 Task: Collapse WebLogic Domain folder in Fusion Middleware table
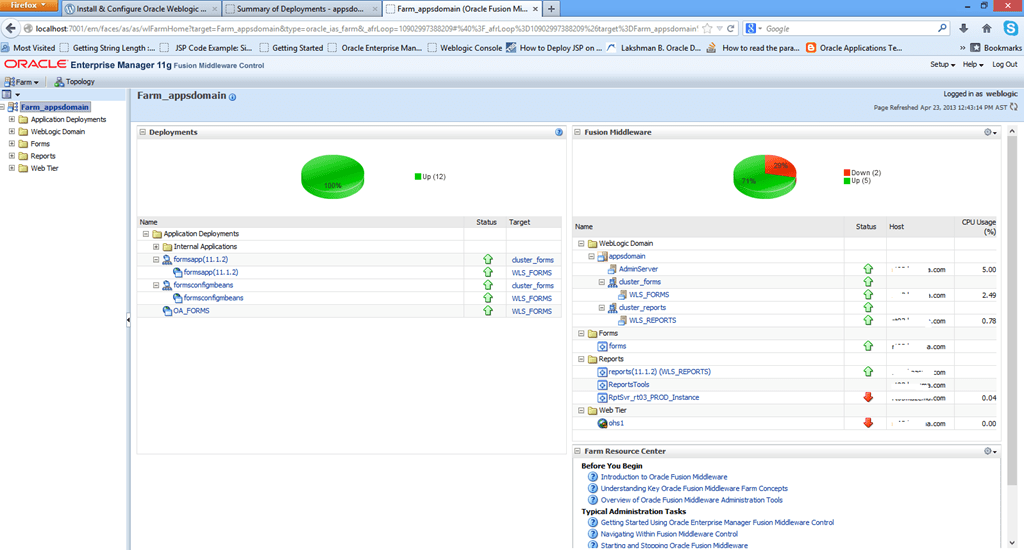tap(581, 244)
